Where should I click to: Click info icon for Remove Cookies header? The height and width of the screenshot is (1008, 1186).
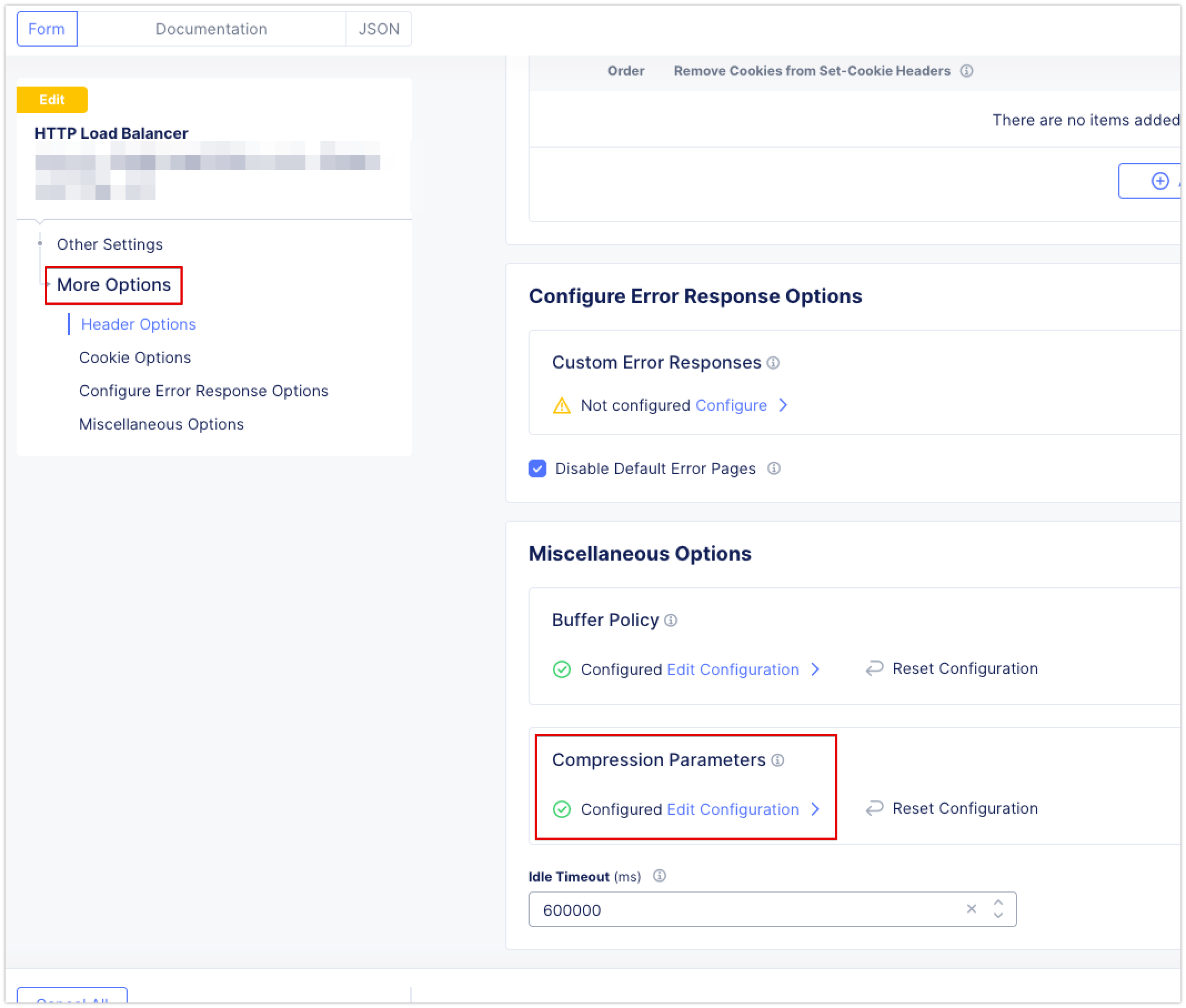[x=966, y=71]
